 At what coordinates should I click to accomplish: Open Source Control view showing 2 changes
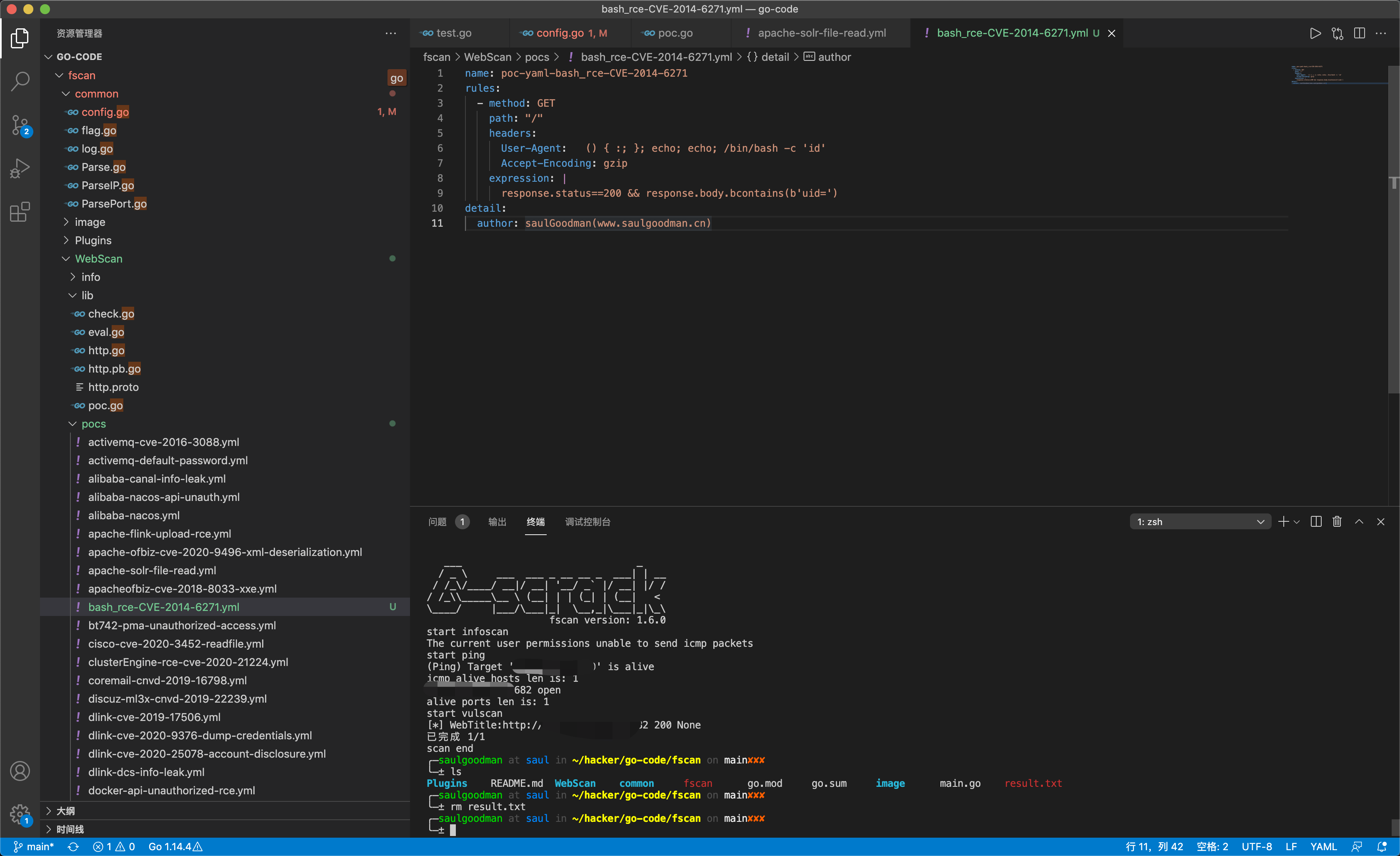pos(20,125)
